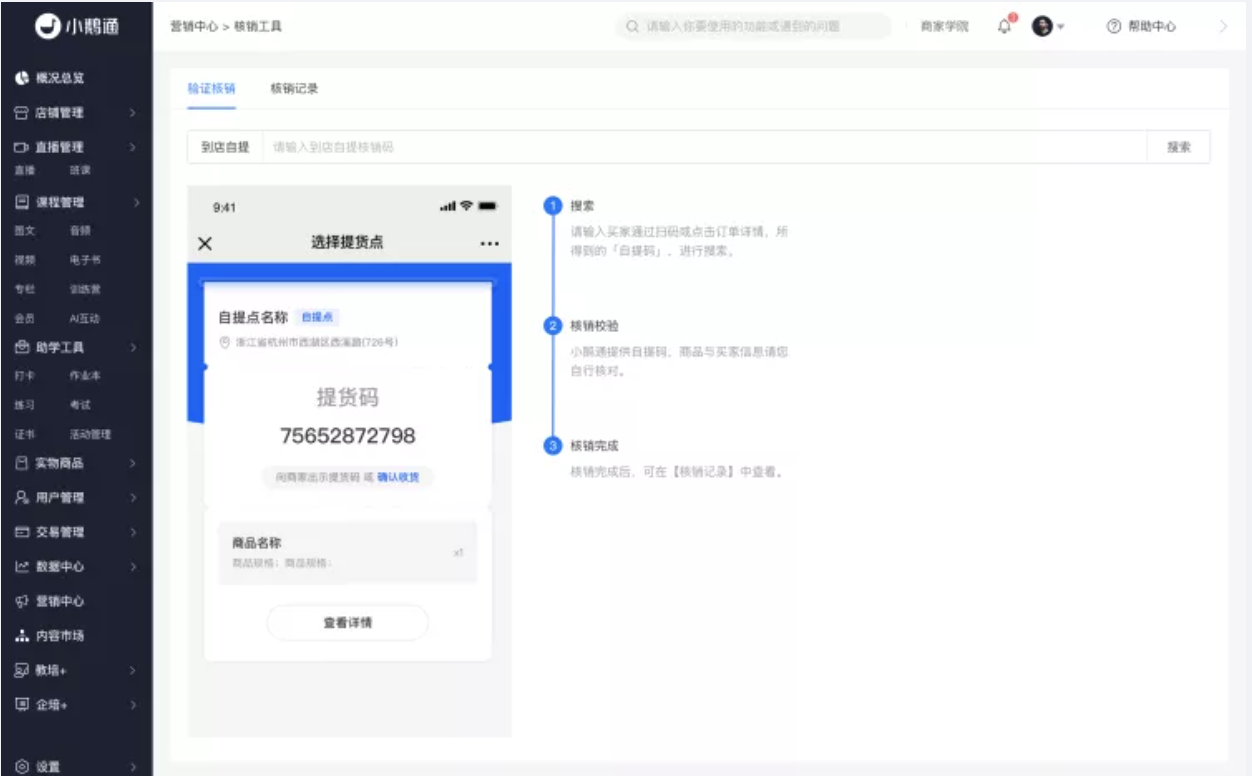The width and height of the screenshot is (1252, 776).
Task: Expand the 交易管理 chevron
Action: tap(133, 532)
